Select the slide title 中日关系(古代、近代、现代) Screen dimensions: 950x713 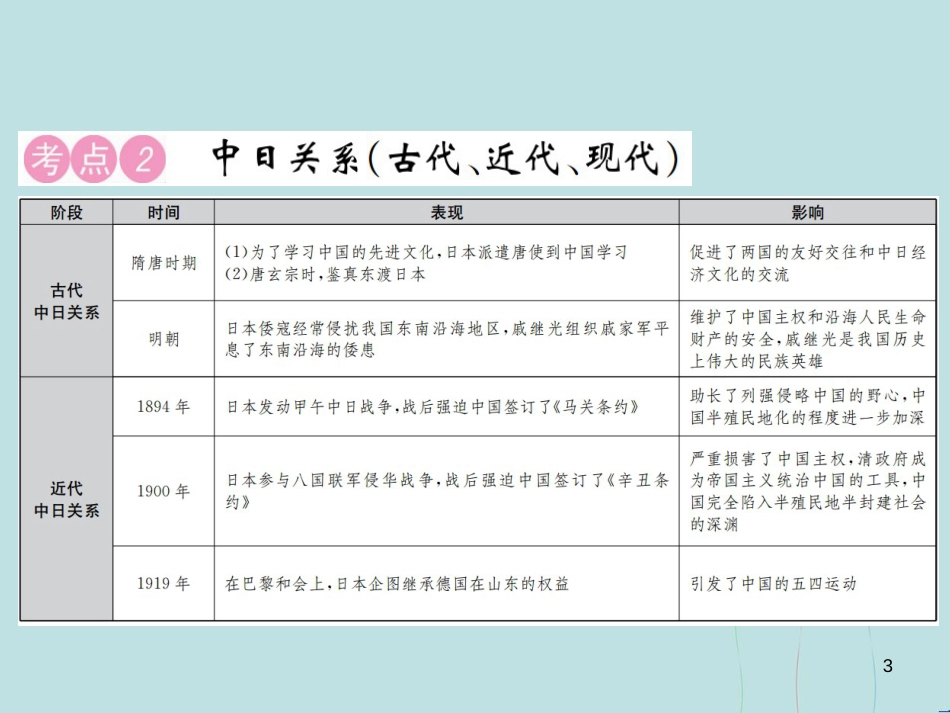tap(446, 159)
